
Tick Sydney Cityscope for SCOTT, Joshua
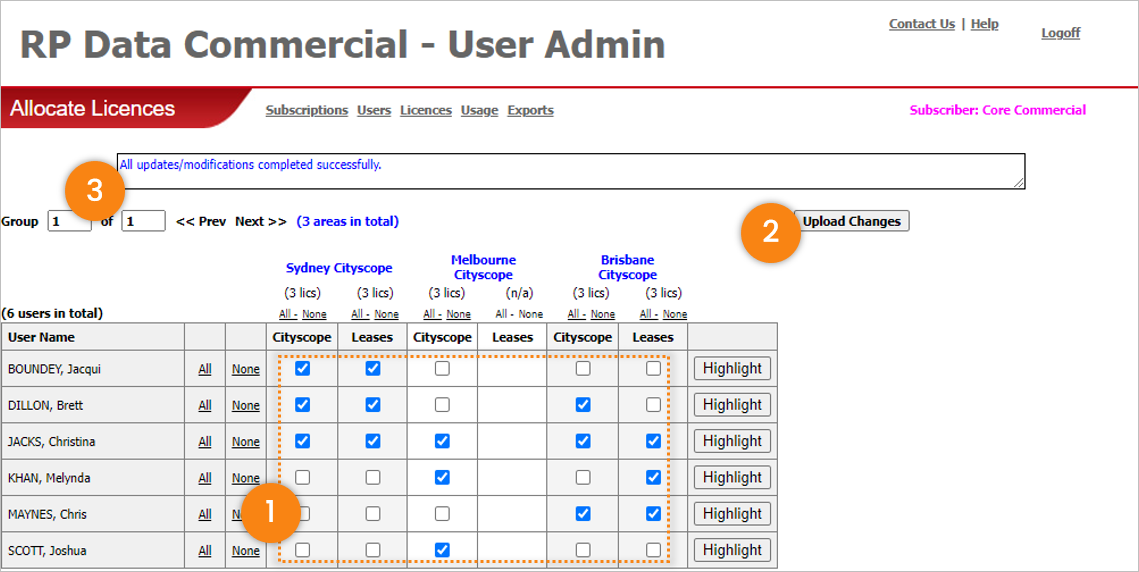coord(303,550)
